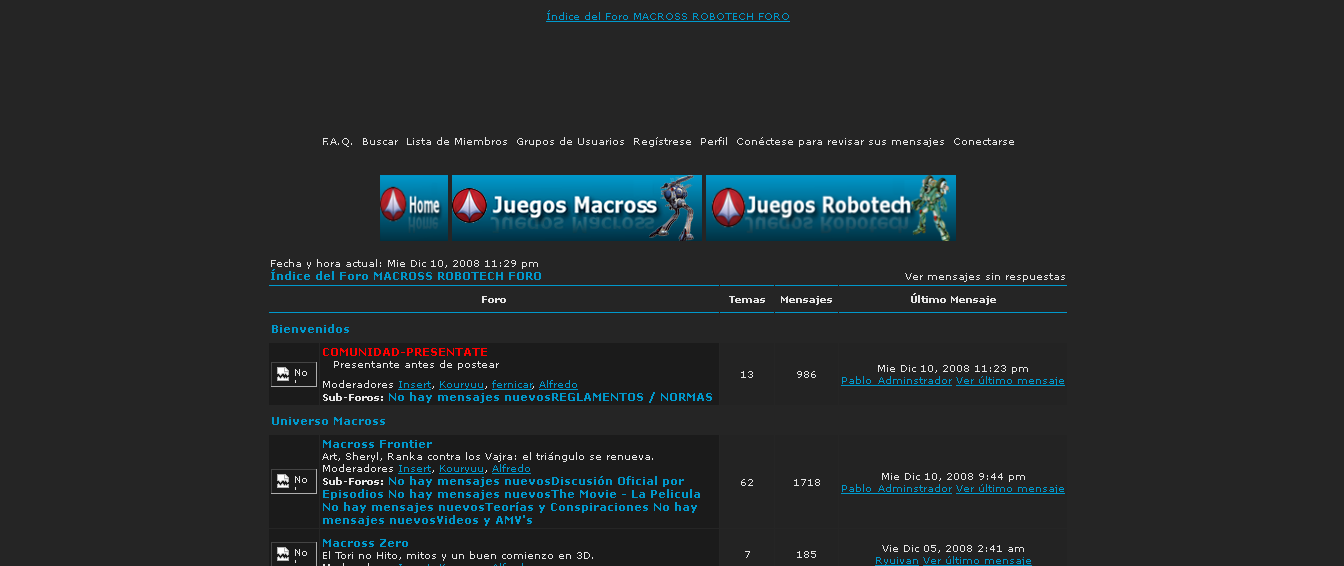The width and height of the screenshot is (1344, 566).
Task: Go to Buscar in the navigation
Action: pyautogui.click(x=380, y=142)
